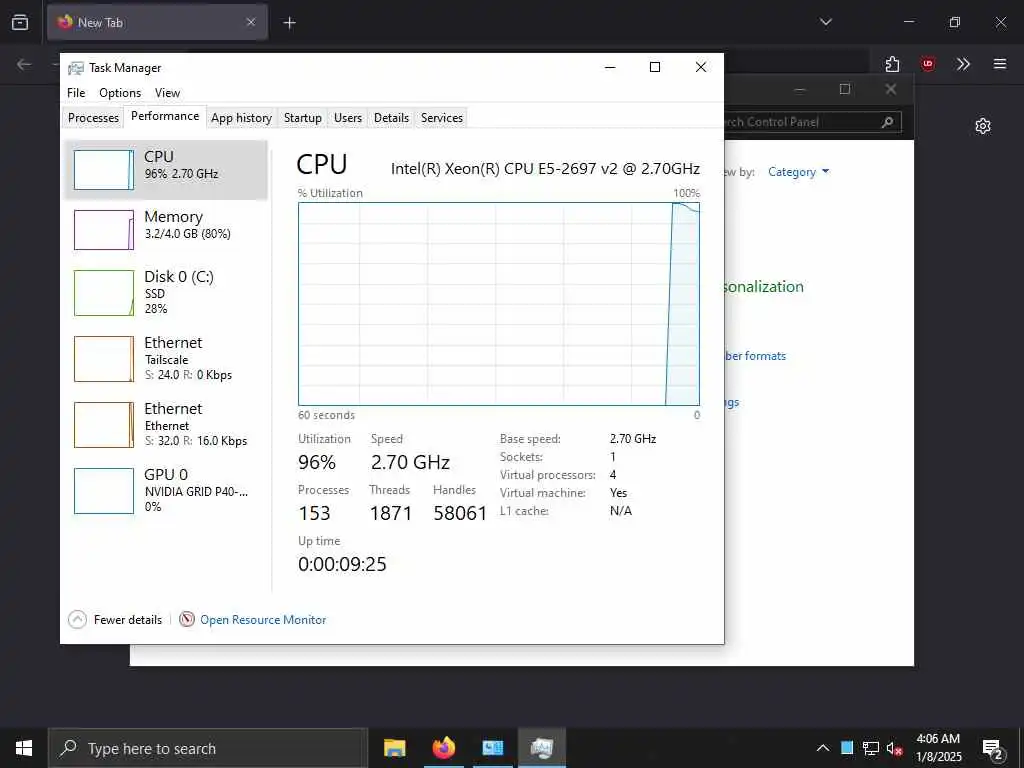Screen dimensions: 1024x768
Task: Click the Task Manager title bar icon
Action: point(76,68)
